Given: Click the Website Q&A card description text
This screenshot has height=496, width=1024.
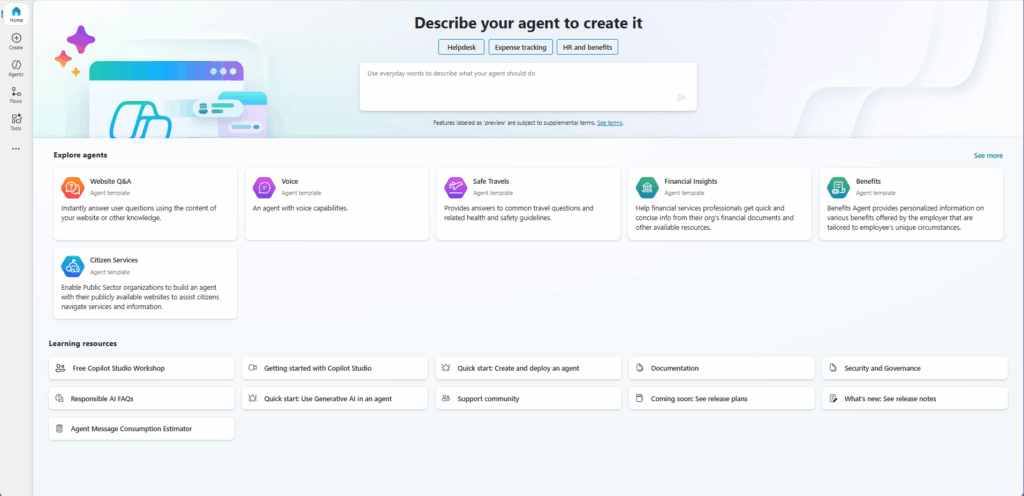Looking at the screenshot, I should click(x=139, y=213).
